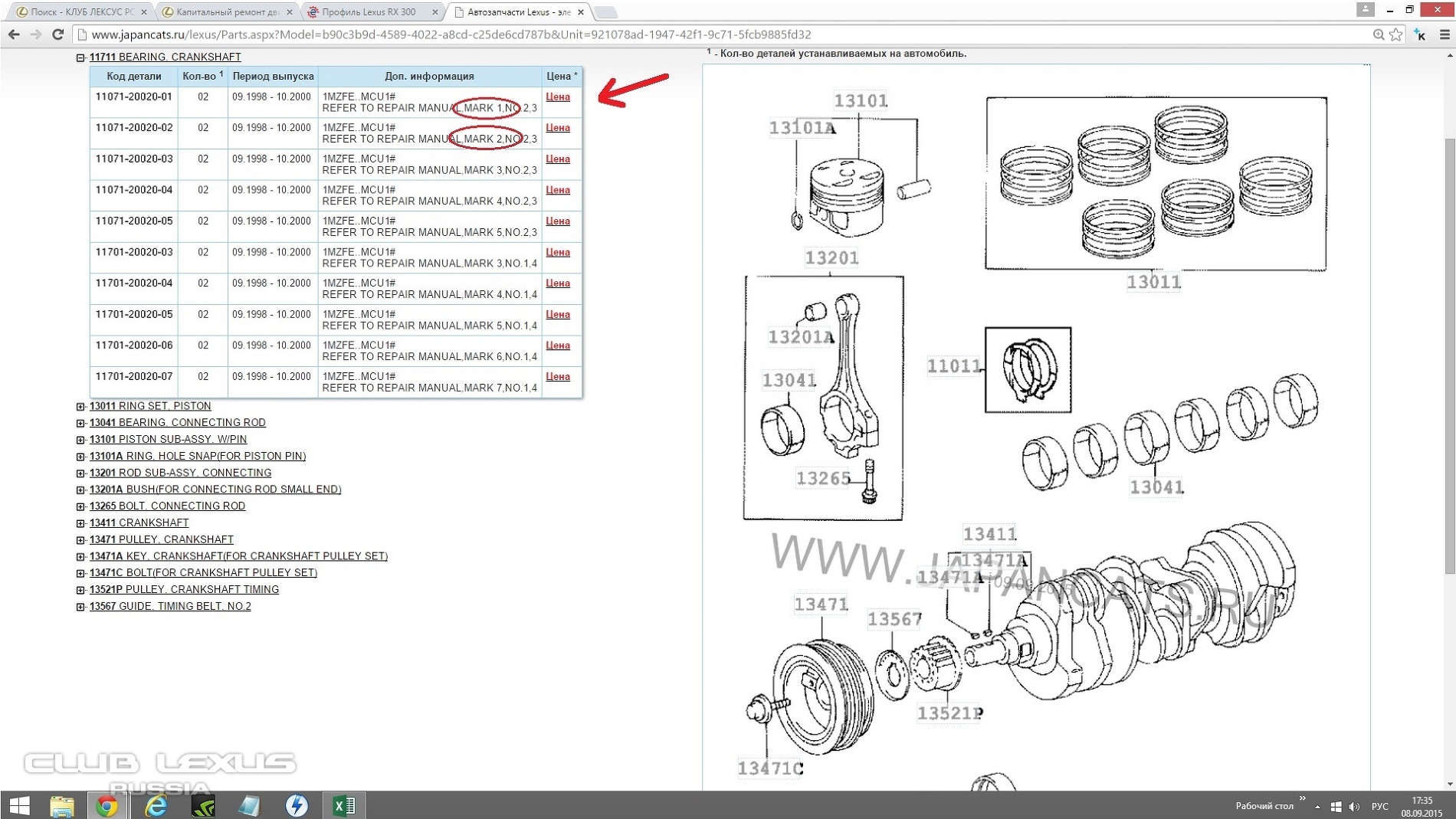
Task: Open a new tab with the new tab button
Action: 605,12
